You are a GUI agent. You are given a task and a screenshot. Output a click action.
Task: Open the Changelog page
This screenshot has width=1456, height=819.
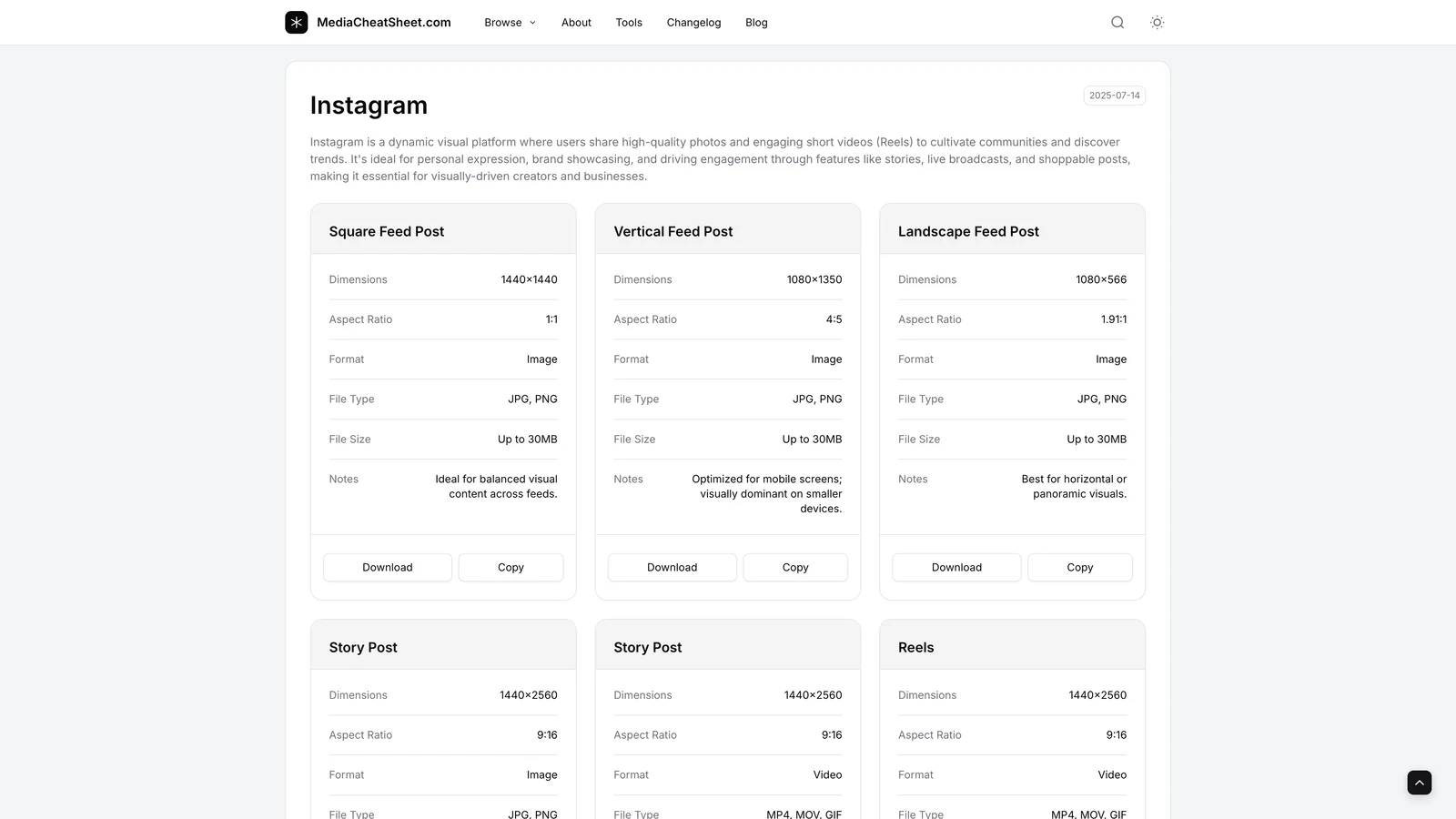click(693, 23)
